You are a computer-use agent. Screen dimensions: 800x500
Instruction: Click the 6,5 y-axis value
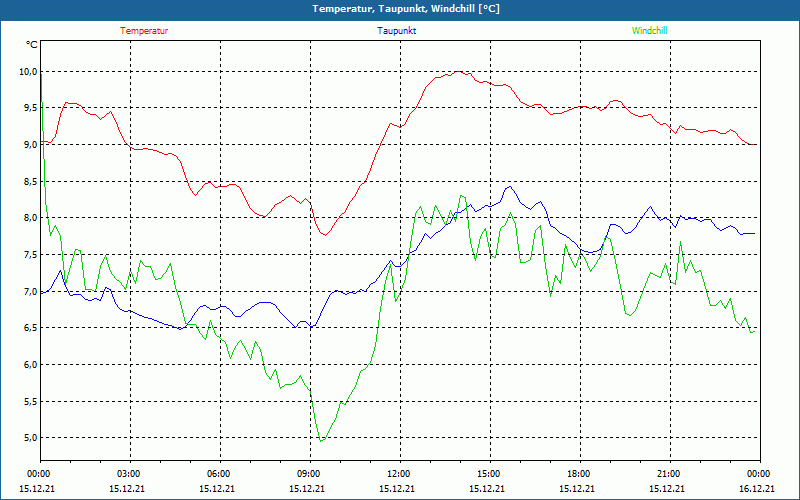[x=31, y=328]
